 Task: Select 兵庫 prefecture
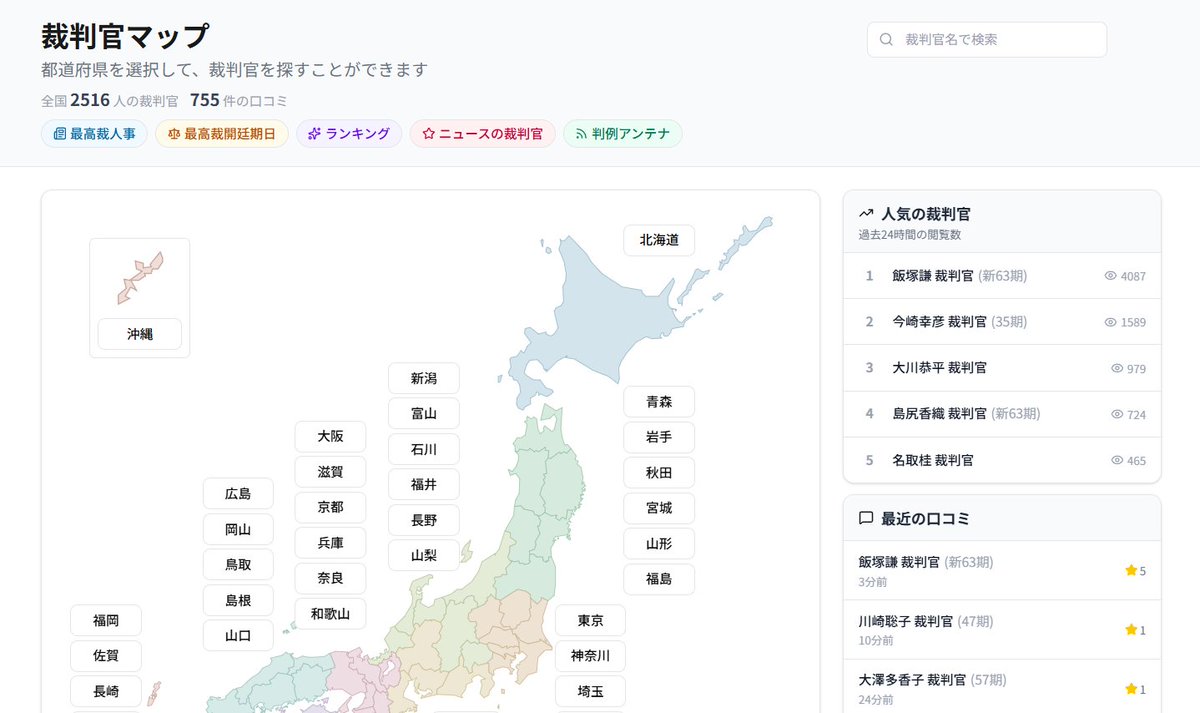point(330,543)
